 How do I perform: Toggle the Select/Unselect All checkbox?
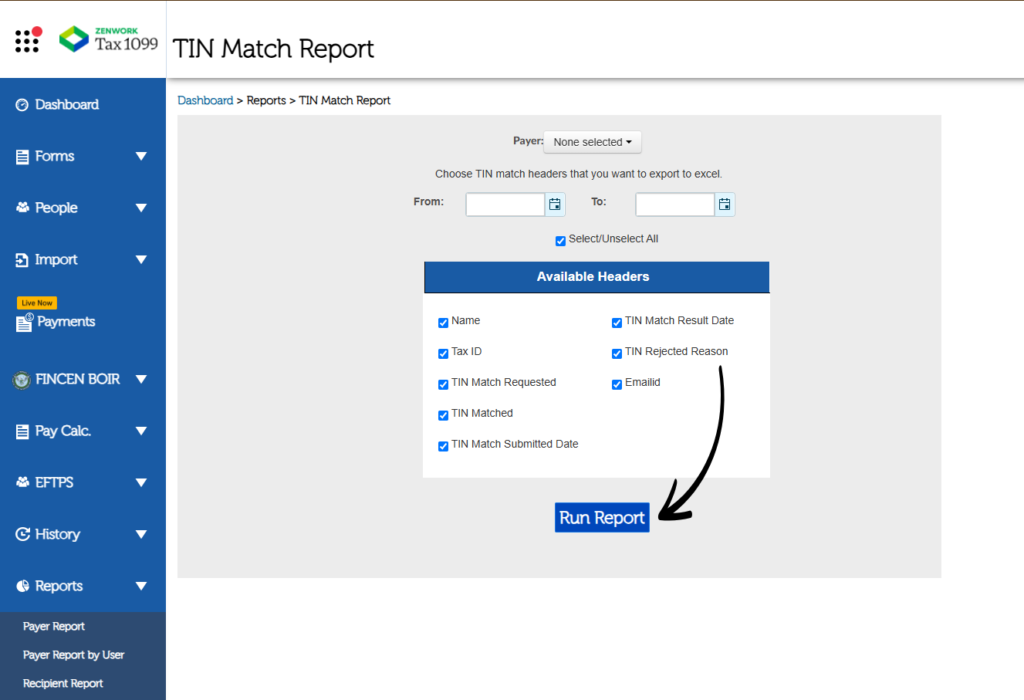pyautogui.click(x=560, y=241)
